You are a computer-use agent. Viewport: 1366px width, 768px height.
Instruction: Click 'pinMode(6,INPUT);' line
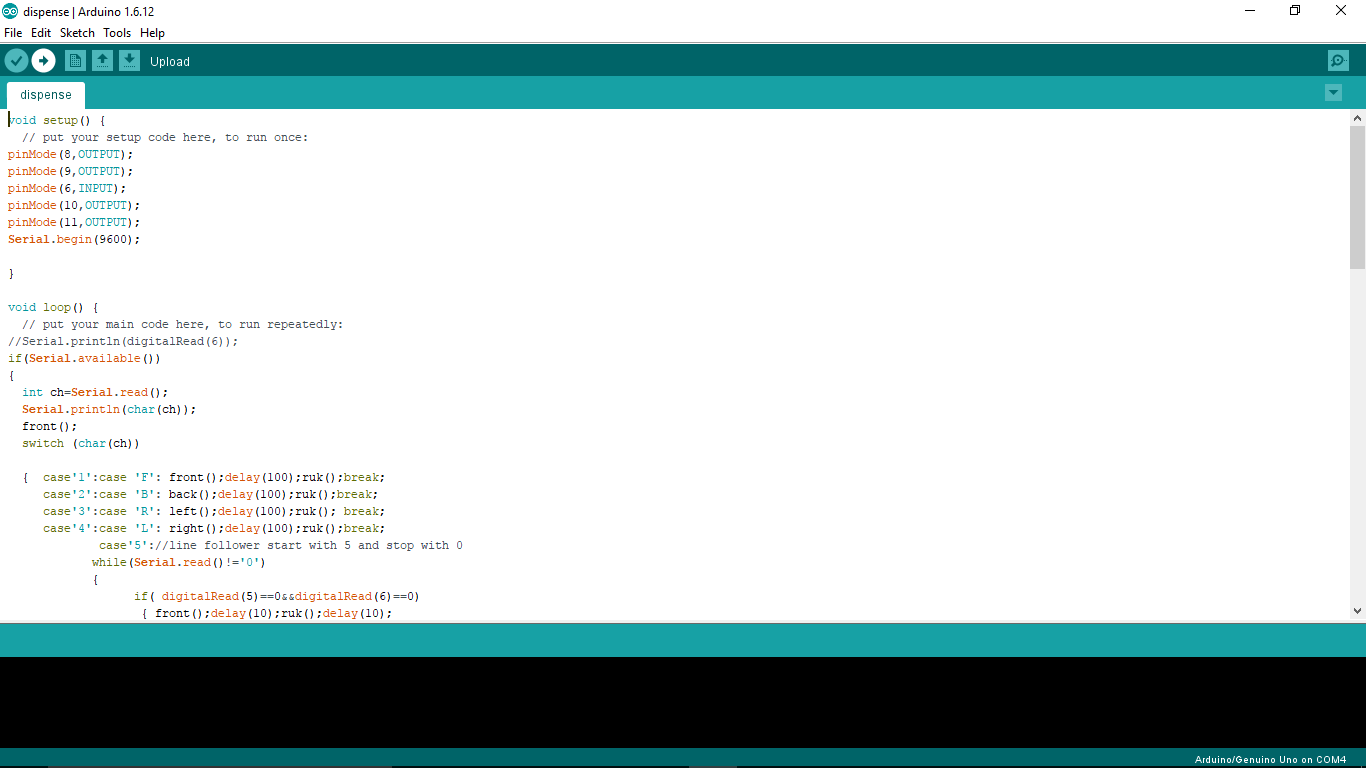pyautogui.click(x=67, y=188)
